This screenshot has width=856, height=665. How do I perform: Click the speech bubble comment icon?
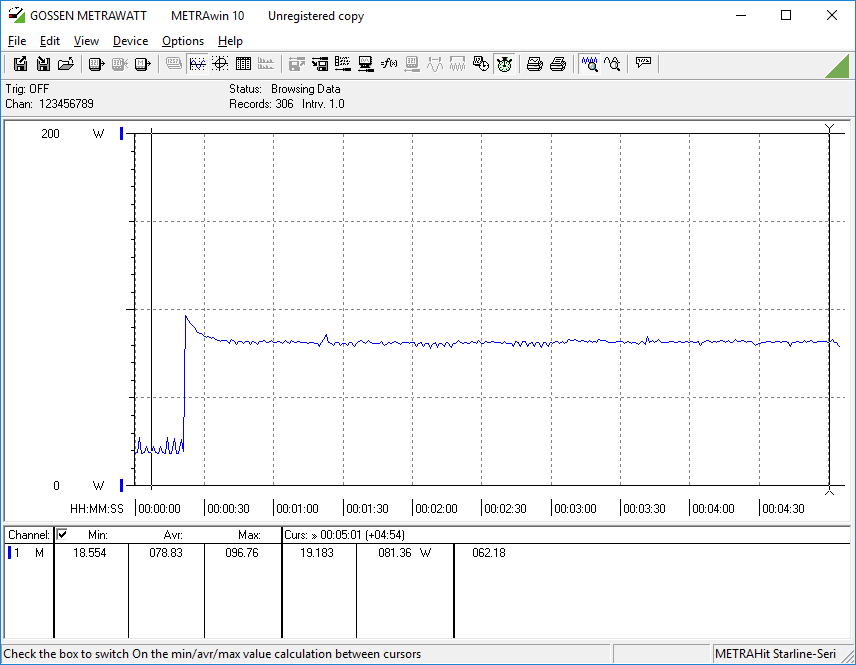pyautogui.click(x=643, y=64)
